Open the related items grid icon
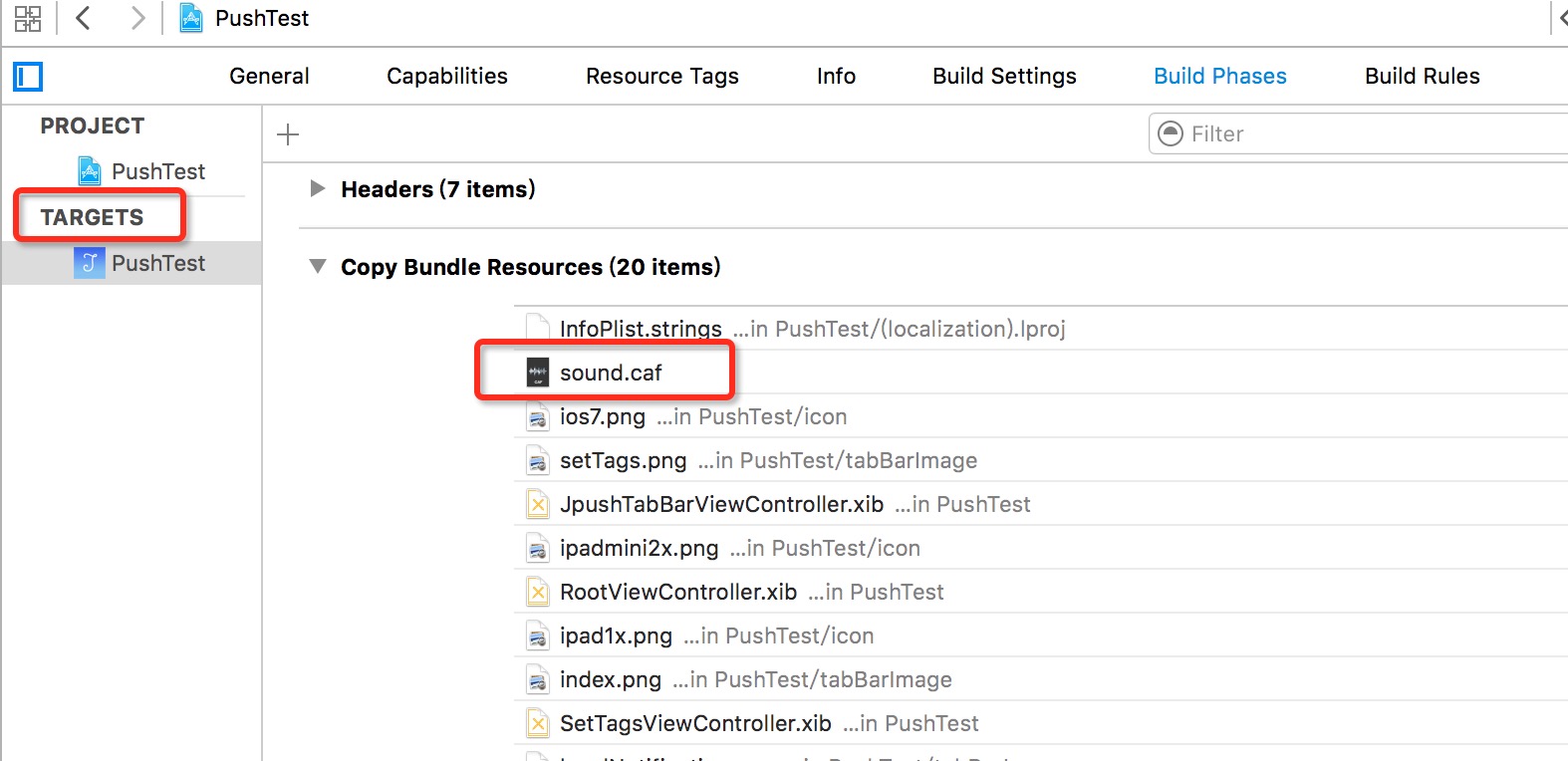 [28, 19]
